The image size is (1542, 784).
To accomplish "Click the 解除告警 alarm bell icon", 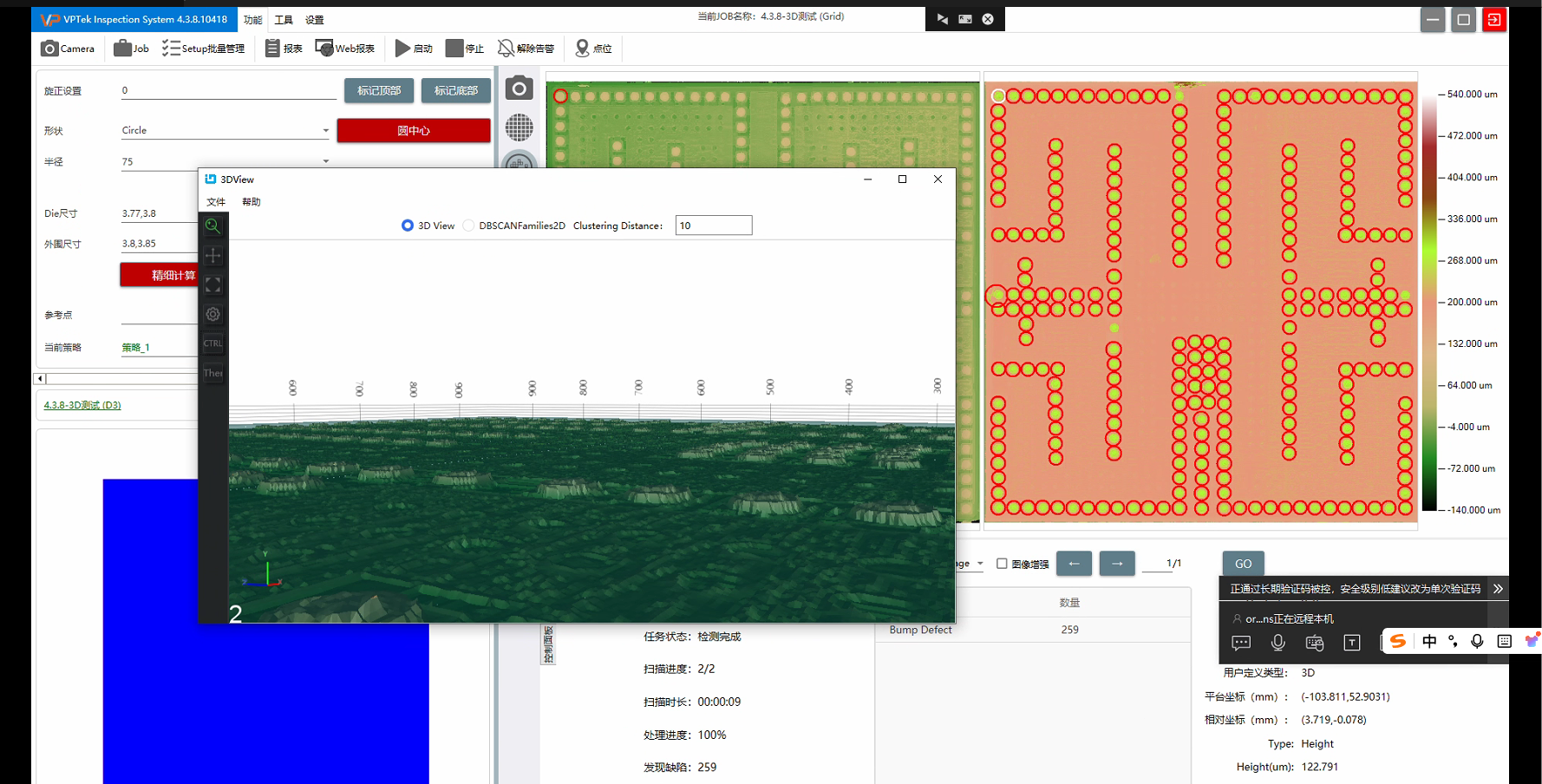I will [506, 49].
